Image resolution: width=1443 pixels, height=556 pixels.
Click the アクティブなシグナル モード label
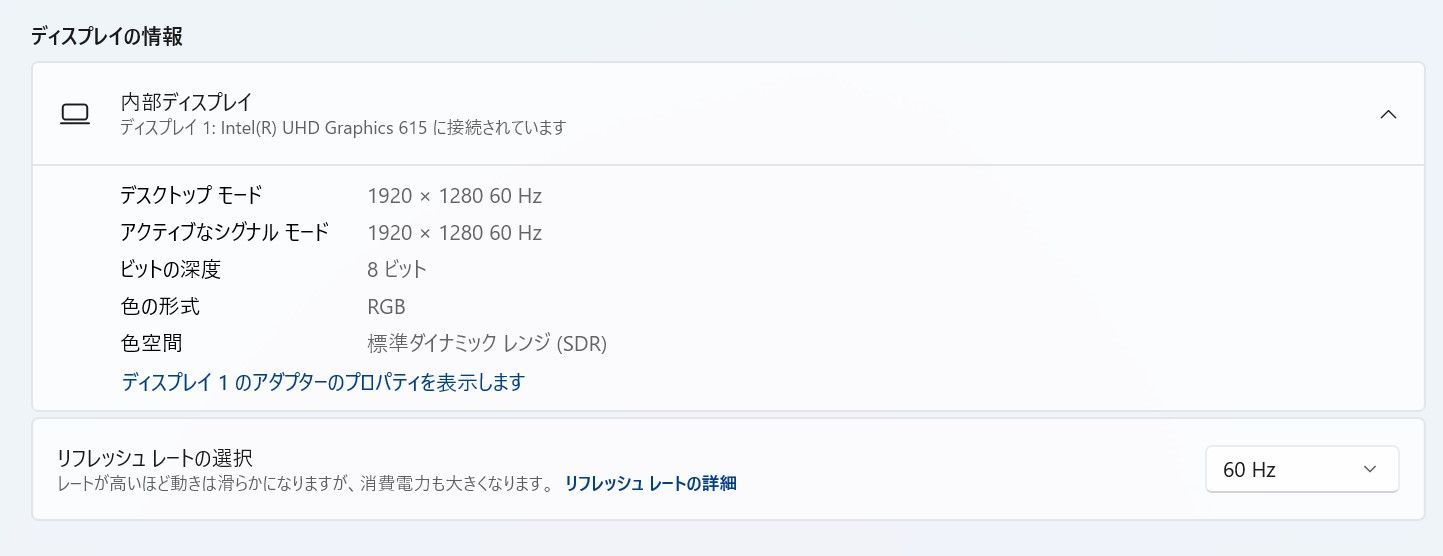(x=224, y=232)
